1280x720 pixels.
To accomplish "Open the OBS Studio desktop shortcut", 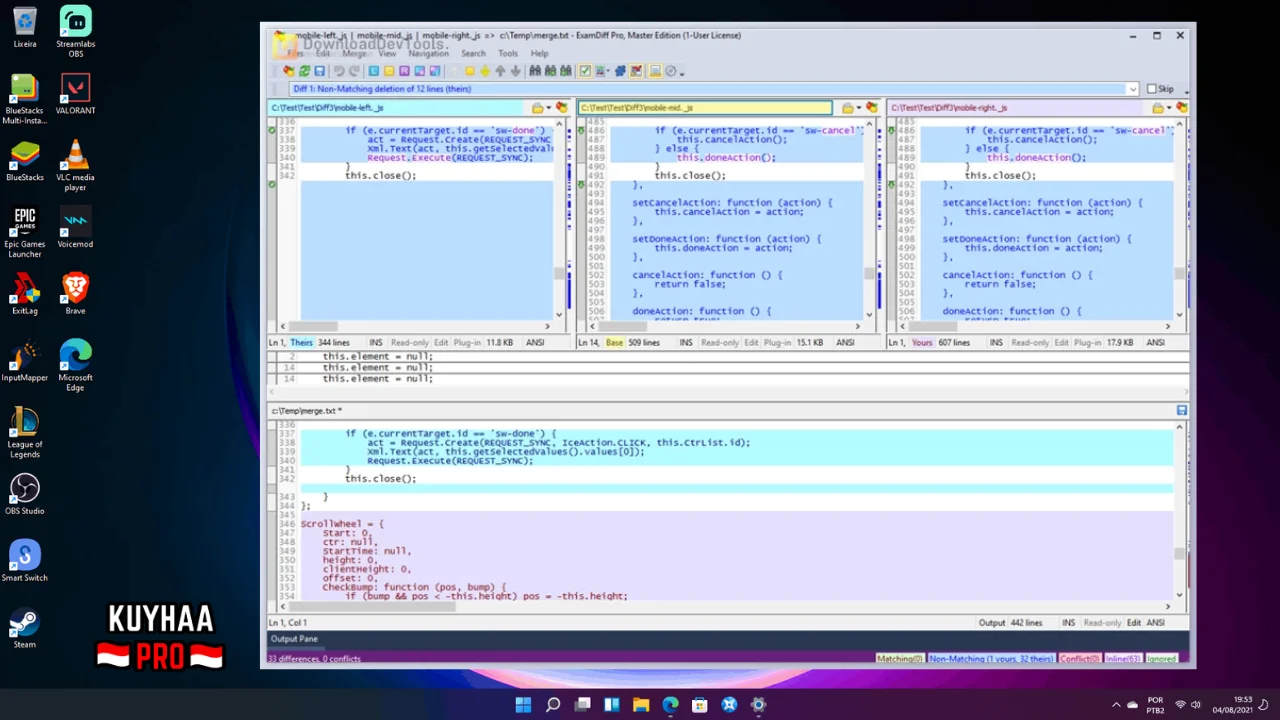I will pyautogui.click(x=25, y=494).
